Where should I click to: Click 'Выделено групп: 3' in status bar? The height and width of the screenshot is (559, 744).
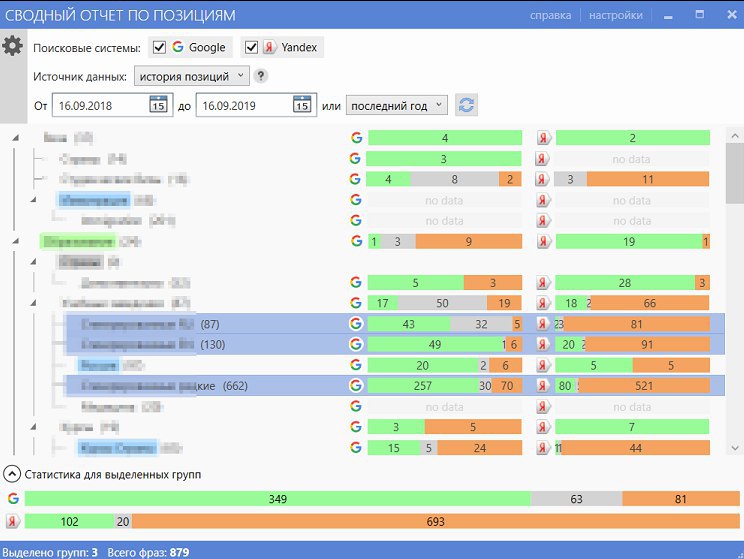coord(50,552)
